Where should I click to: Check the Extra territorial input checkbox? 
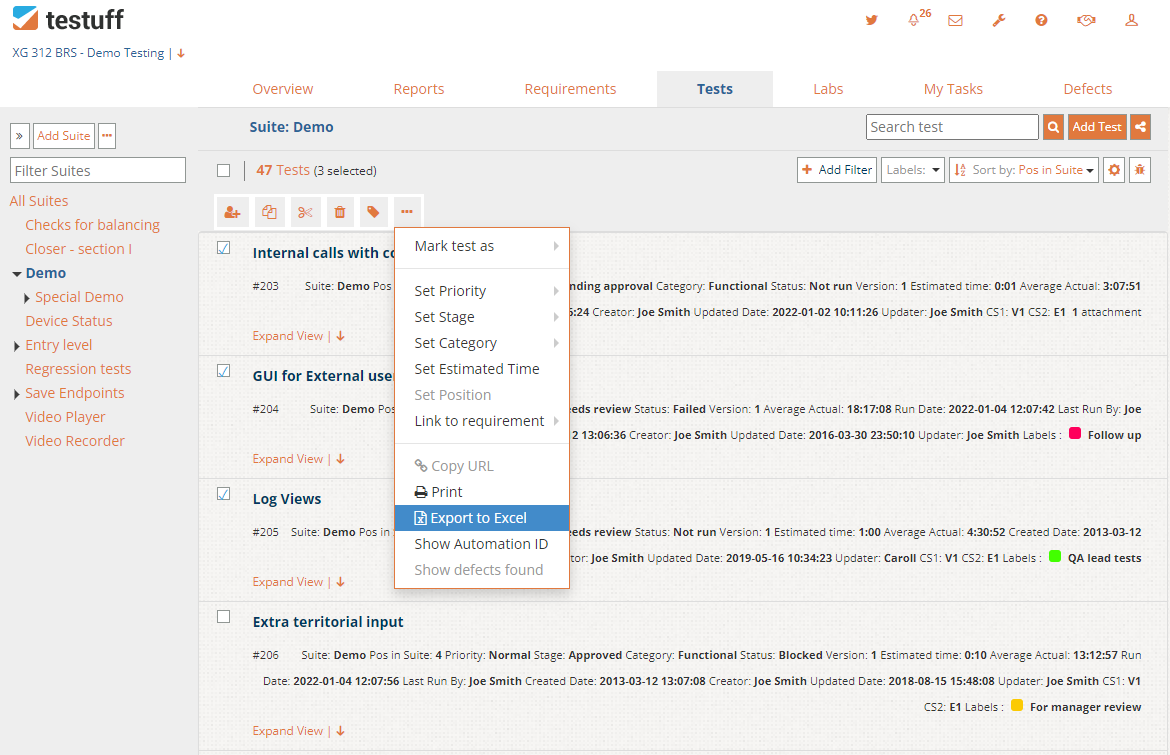[223, 617]
